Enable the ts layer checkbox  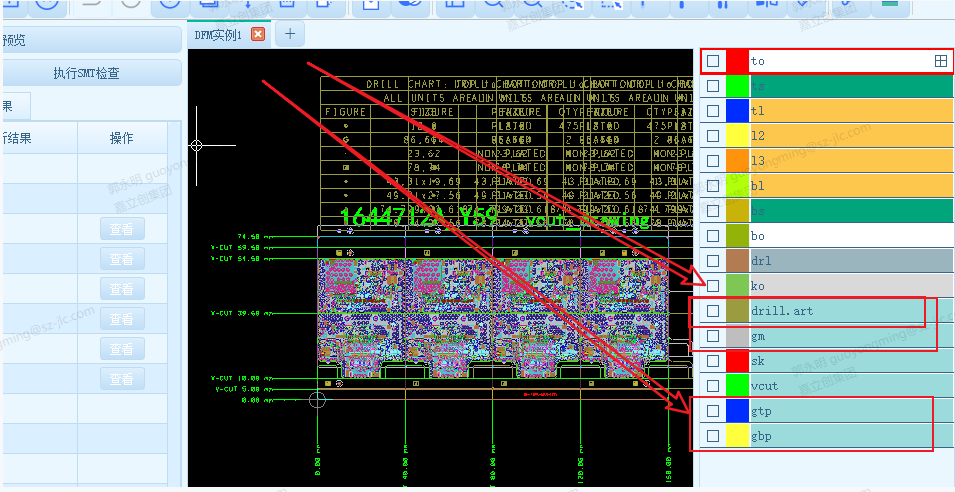pyautogui.click(x=713, y=86)
